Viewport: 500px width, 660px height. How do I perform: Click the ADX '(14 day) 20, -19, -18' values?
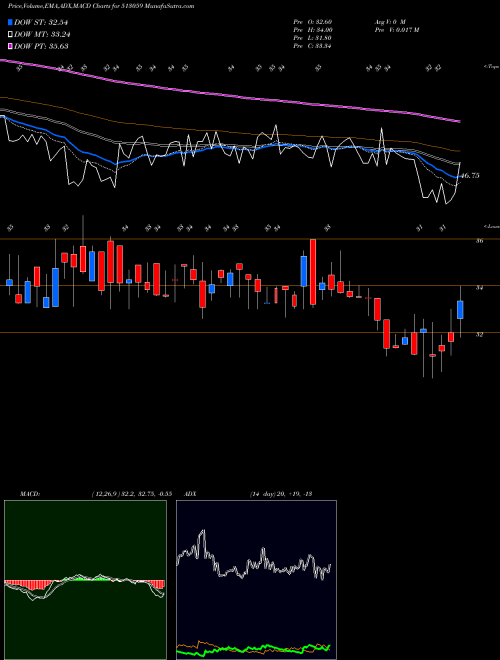(280, 494)
